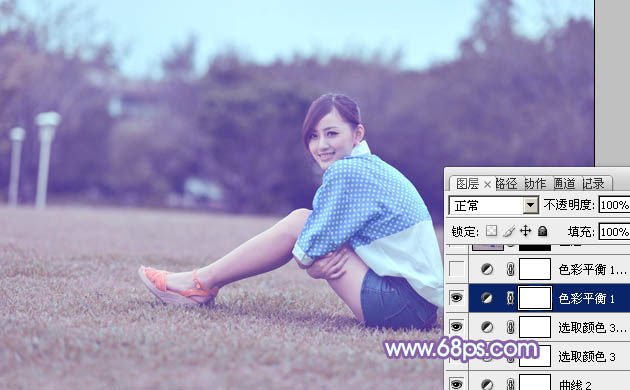This screenshot has width=630, height=390.
Task: Click mask link icon of 色彩平衡 1 layer
Action: [x=510, y=298]
